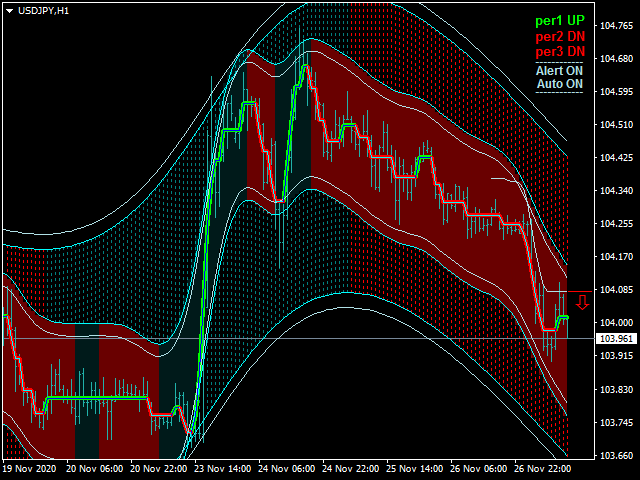Click the 103.660 price level on the scale

coord(613,455)
